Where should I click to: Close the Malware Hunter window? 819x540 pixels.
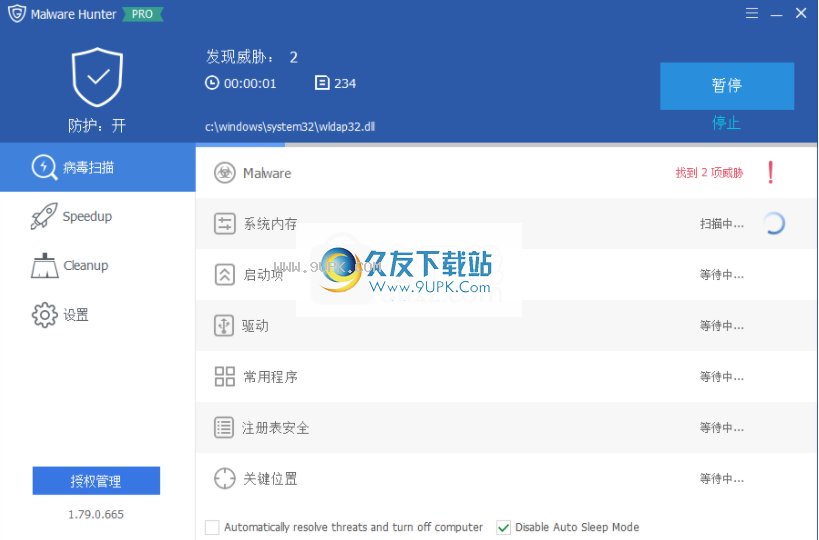click(801, 13)
